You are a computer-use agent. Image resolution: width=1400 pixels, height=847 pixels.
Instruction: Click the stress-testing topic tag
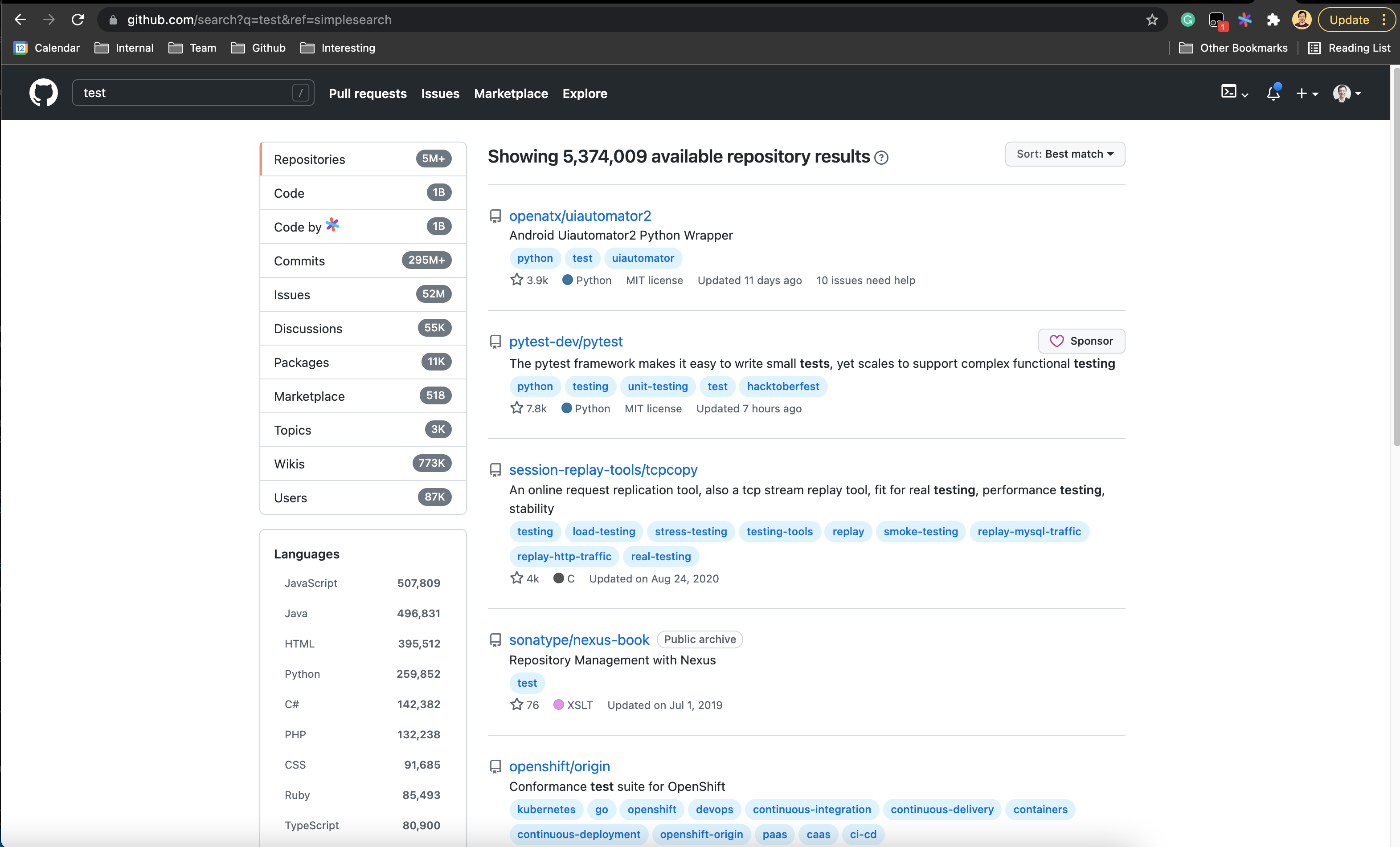click(690, 531)
